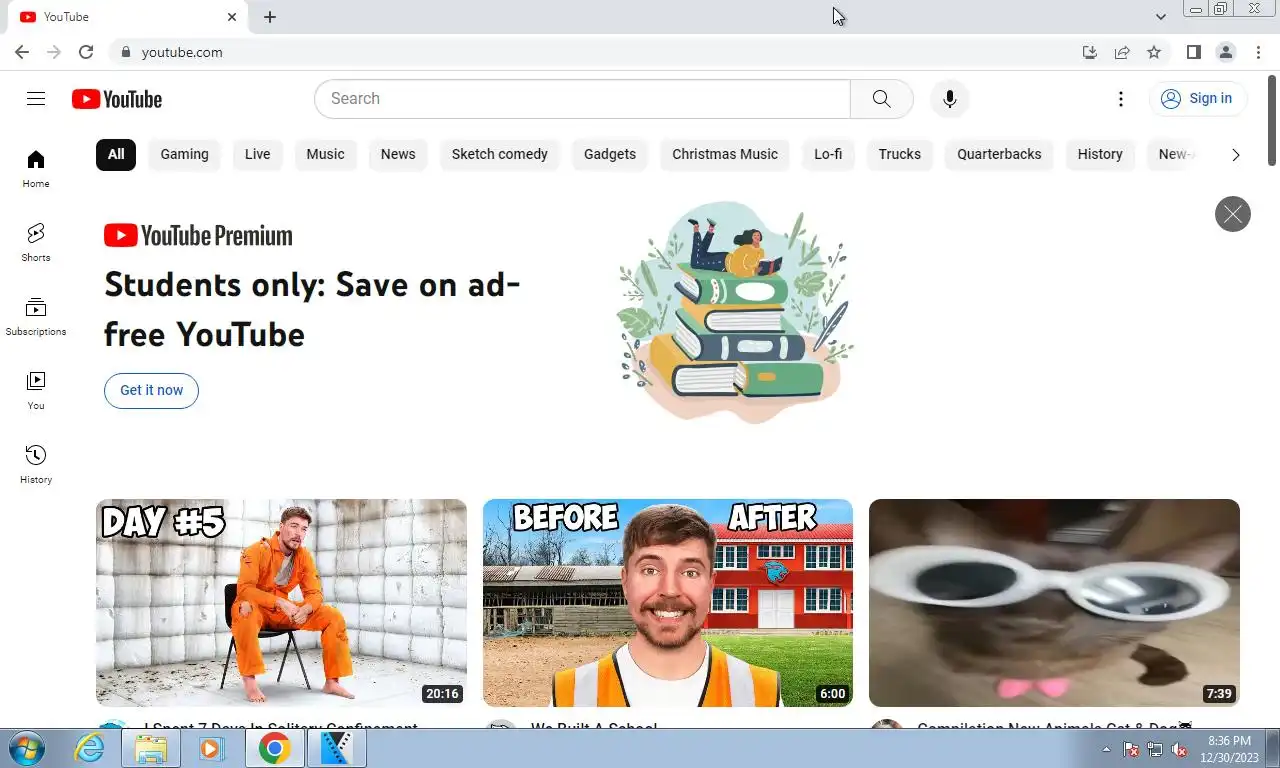Click the YouTube Premium logo in the banner

pyautogui.click(x=198, y=236)
